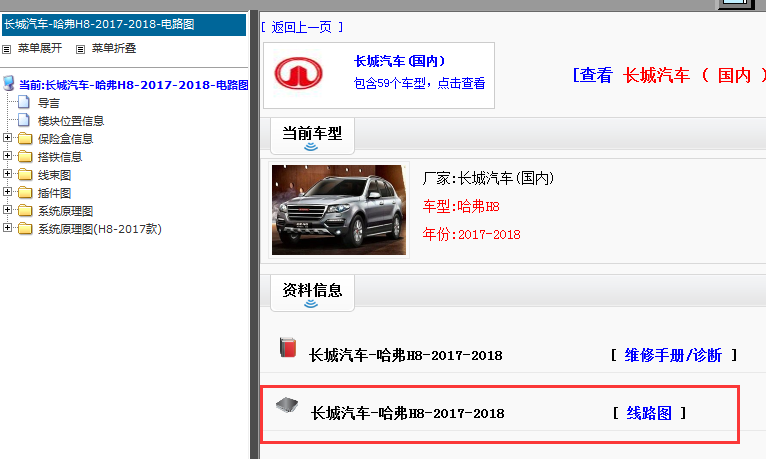Select 保险盒信息 tree label
Viewport: 766px width, 459px height.
[x=65, y=139]
